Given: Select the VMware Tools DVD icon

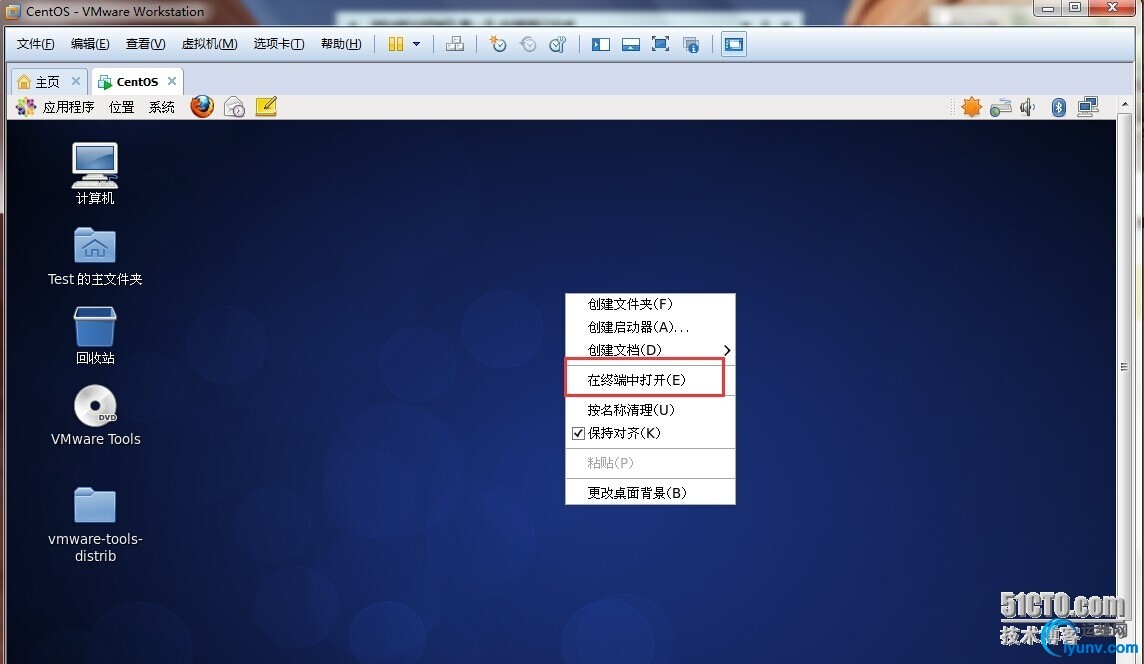Looking at the screenshot, I should point(96,415).
